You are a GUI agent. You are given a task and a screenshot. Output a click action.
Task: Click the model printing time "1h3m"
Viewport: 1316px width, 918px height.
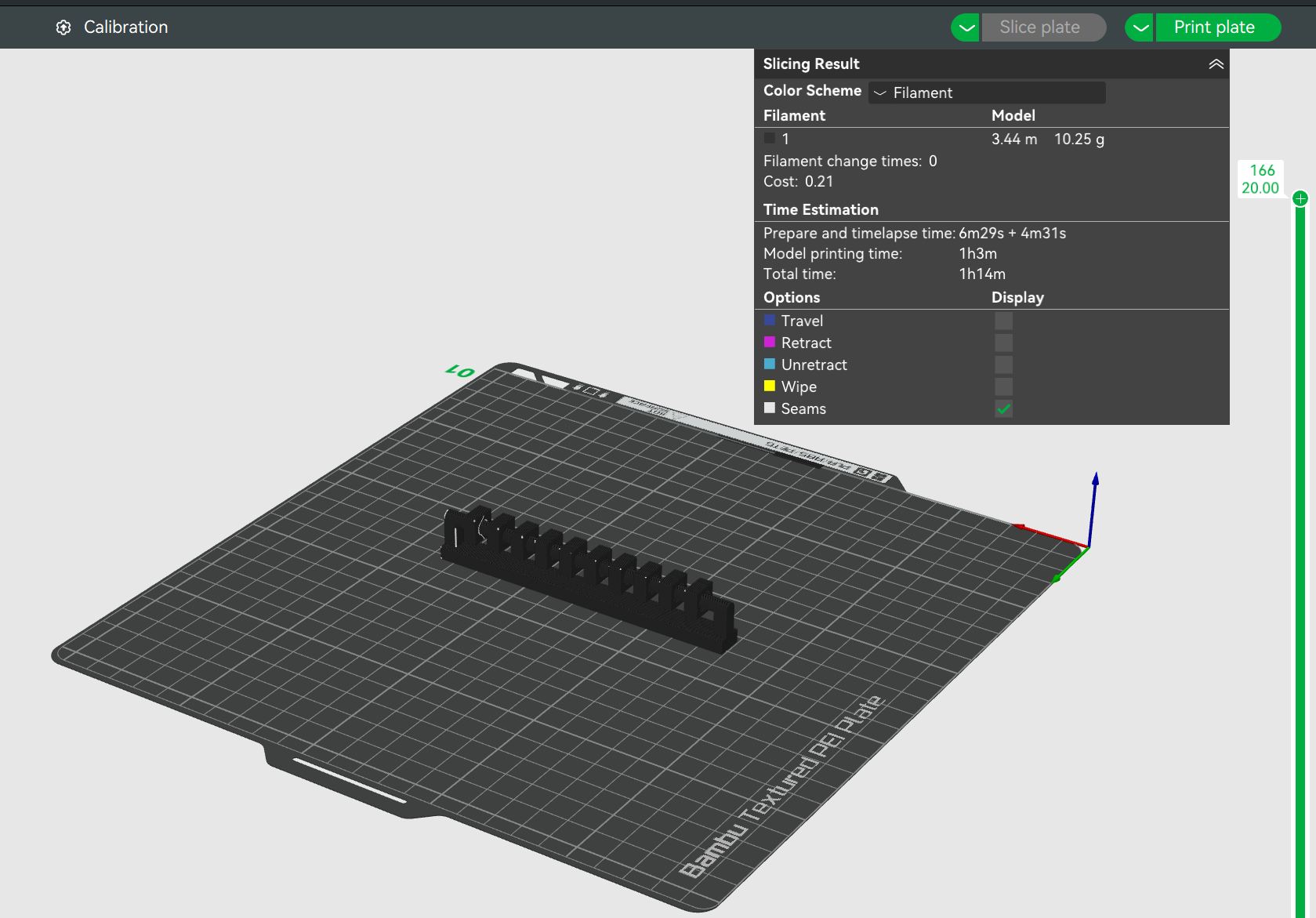[978, 253]
